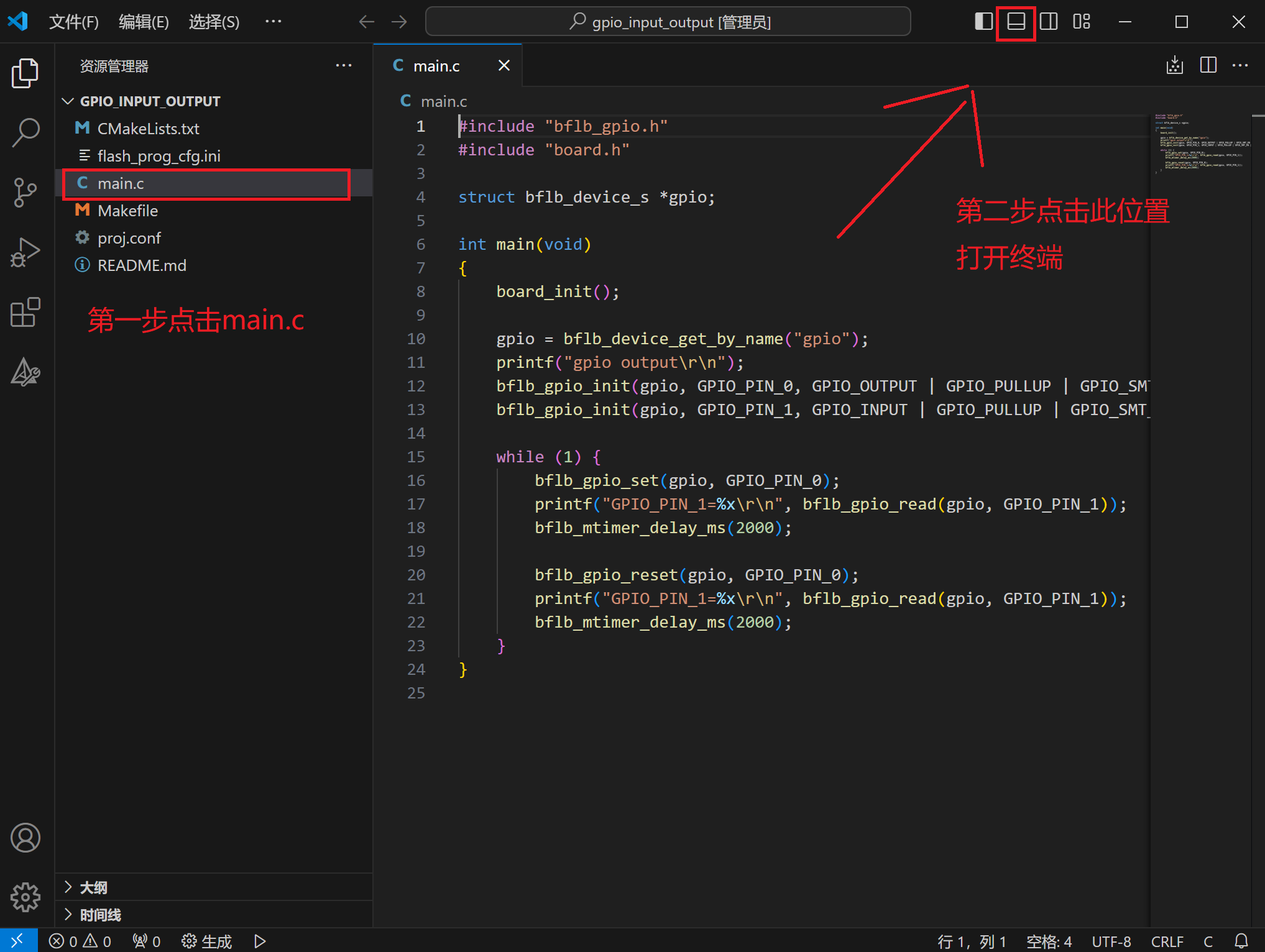This screenshot has width=1265, height=952.
Task: Expand the 大纲 outline section
Action: pyautogui.click(x=213, y=887)
